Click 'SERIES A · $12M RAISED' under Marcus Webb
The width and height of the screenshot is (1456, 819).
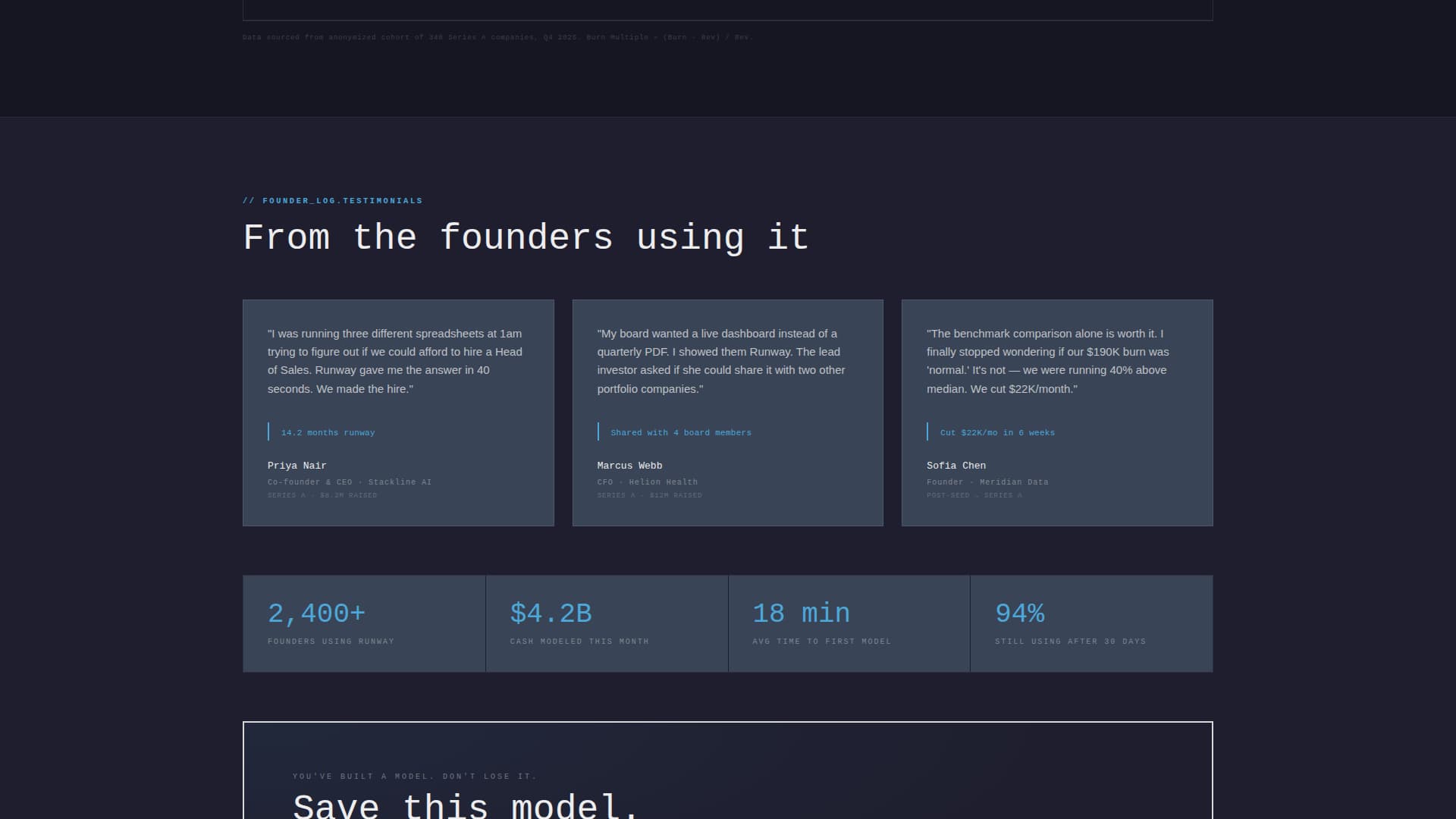pos(649,496)
